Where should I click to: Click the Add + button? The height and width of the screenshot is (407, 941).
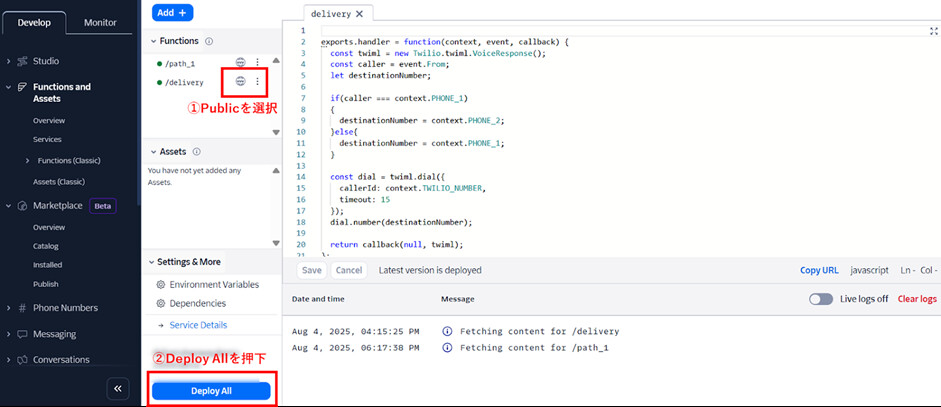(172, 13)
